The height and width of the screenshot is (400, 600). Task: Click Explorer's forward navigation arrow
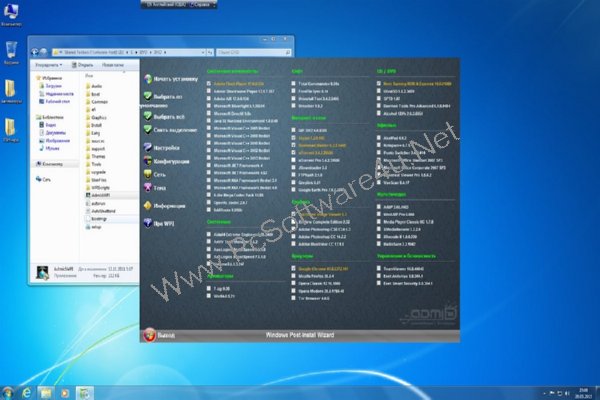(43, 52)
